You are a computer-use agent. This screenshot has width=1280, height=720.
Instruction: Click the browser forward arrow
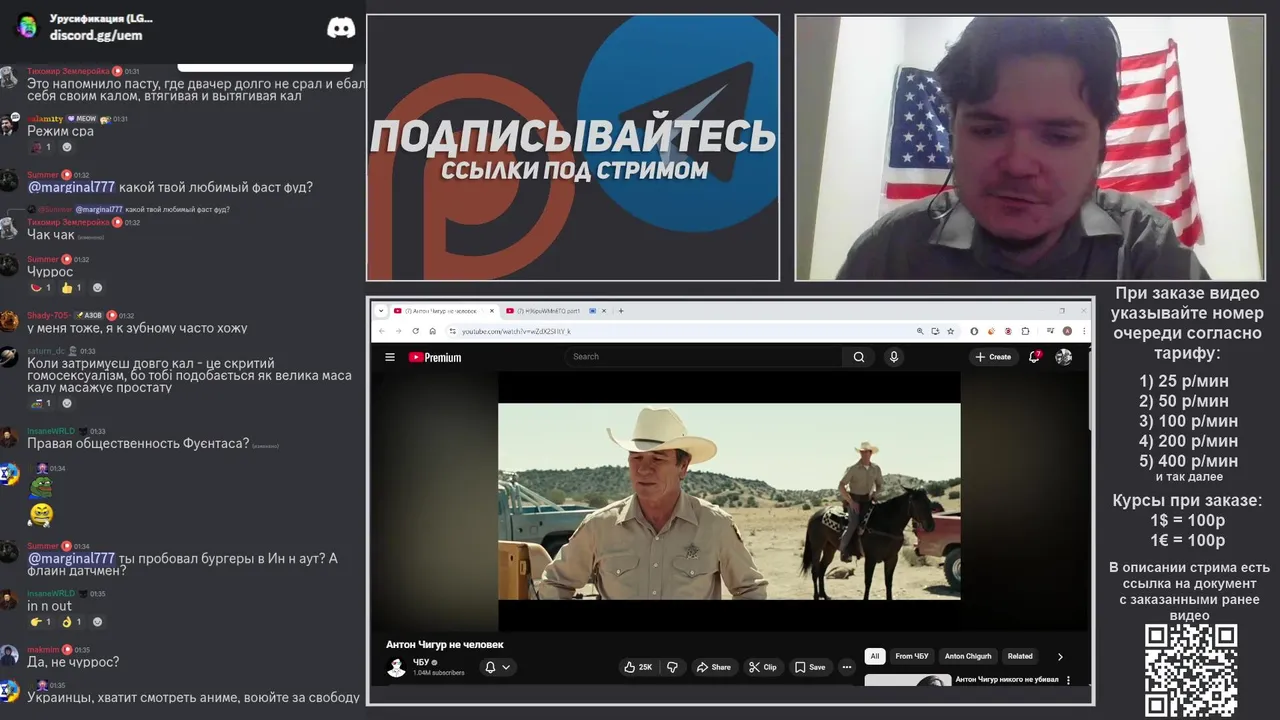click(x=398, y=331)
